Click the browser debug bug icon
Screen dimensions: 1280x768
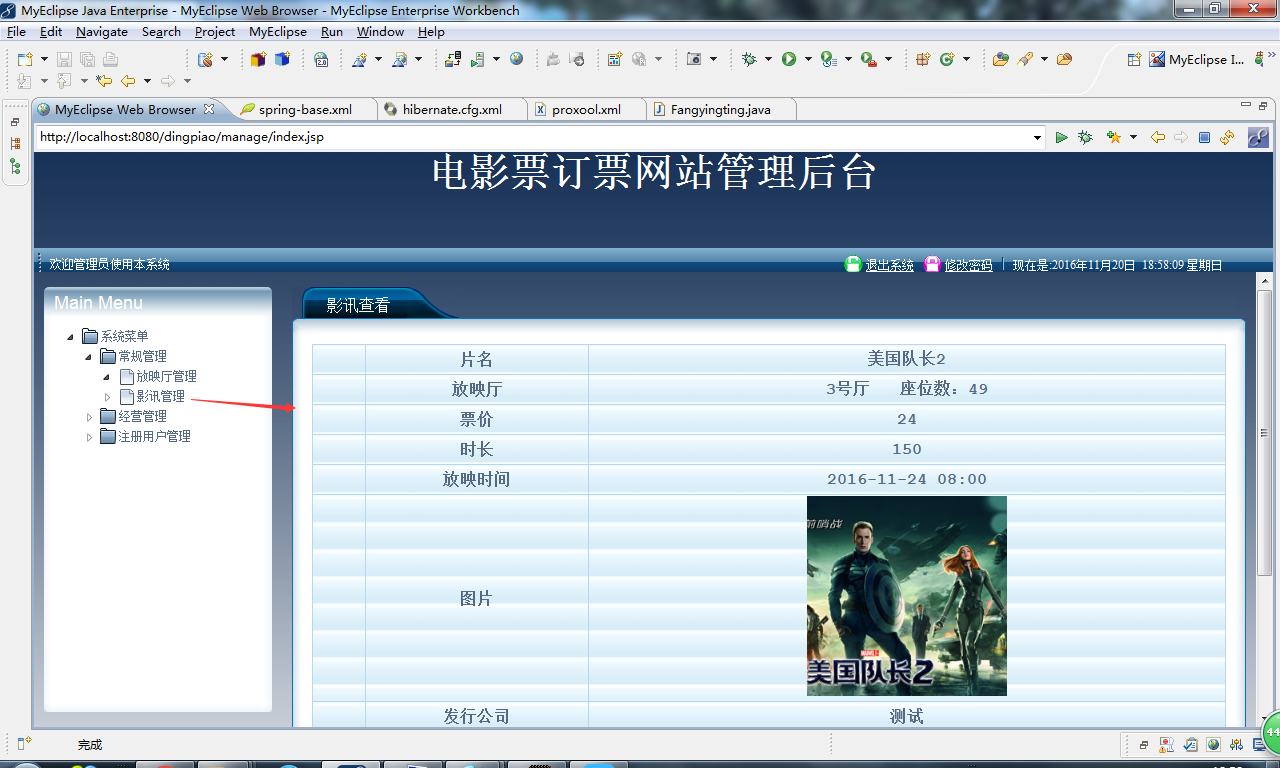tap(1085, 137)
